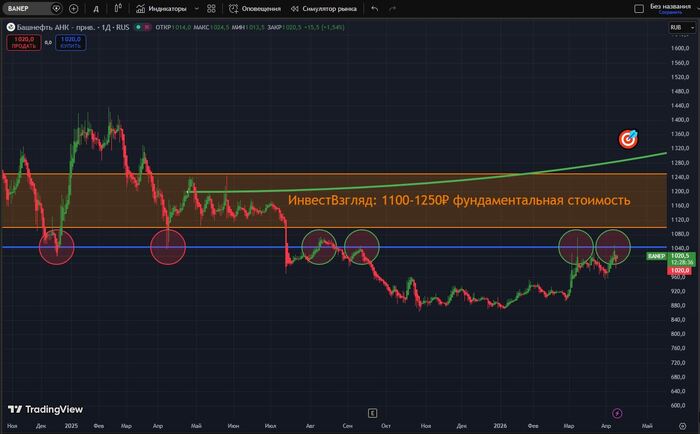The height and width of the screenshot is (434, 700).
Task: Expand the RUB currency dropdown
Action: [x=682, y=27]
